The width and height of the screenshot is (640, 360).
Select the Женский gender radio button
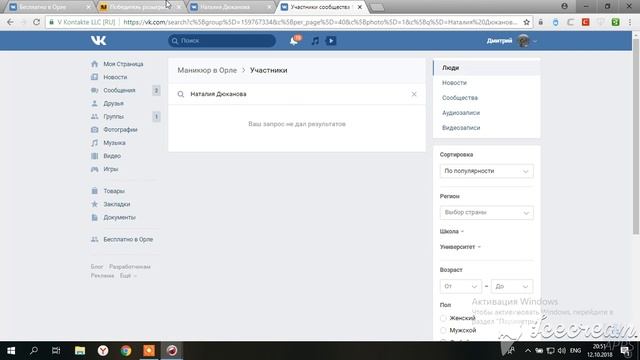point(443,318)
